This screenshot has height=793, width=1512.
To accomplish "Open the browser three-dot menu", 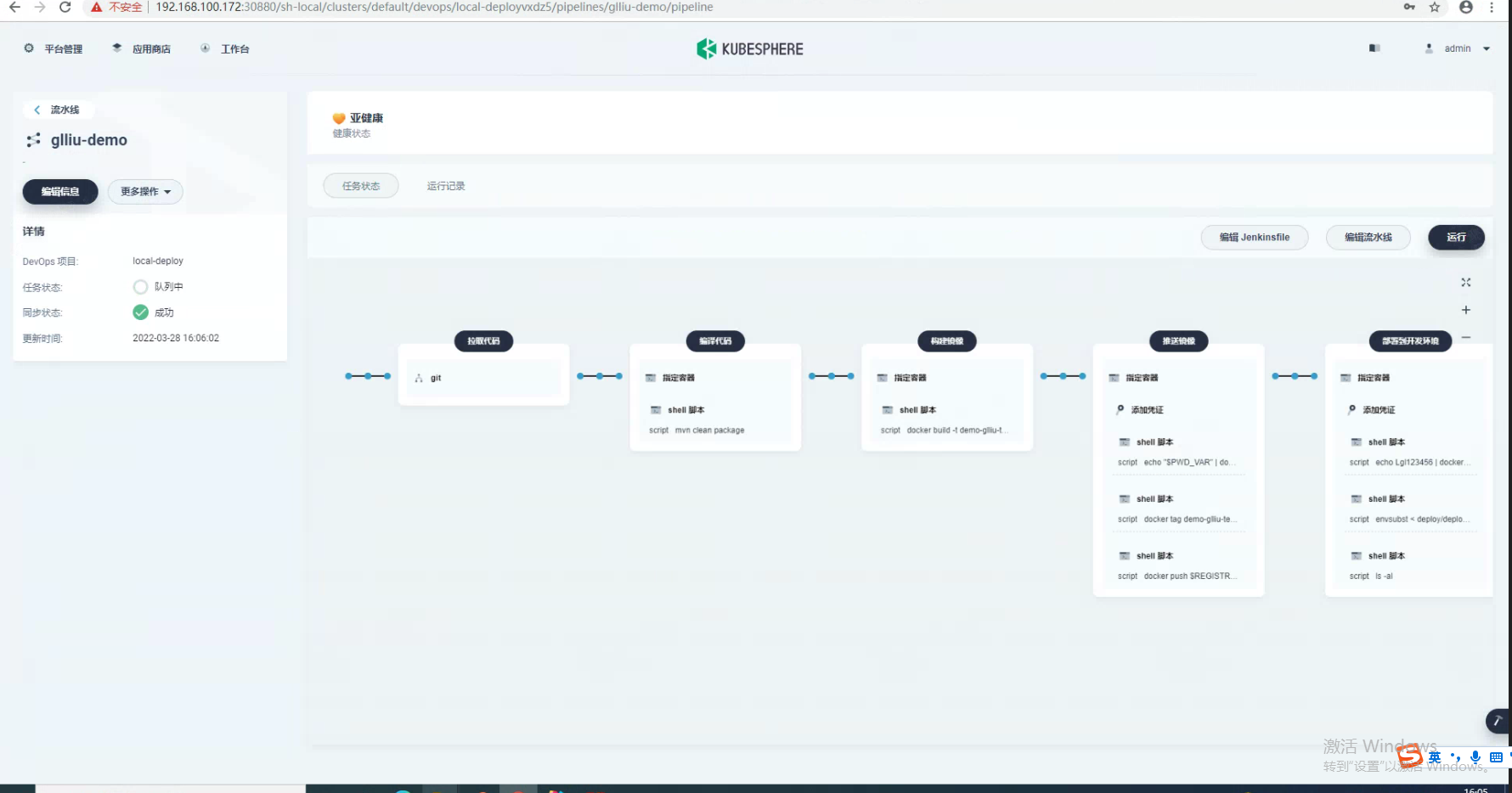I will (1492, 7).
